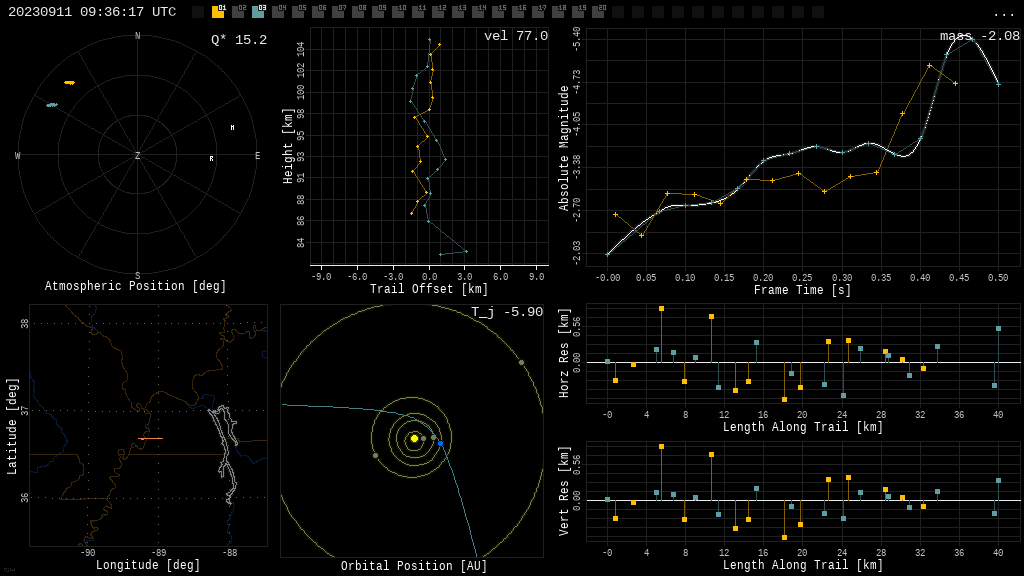
Task: Click the N compass label
Action: [x=137, y=36]
